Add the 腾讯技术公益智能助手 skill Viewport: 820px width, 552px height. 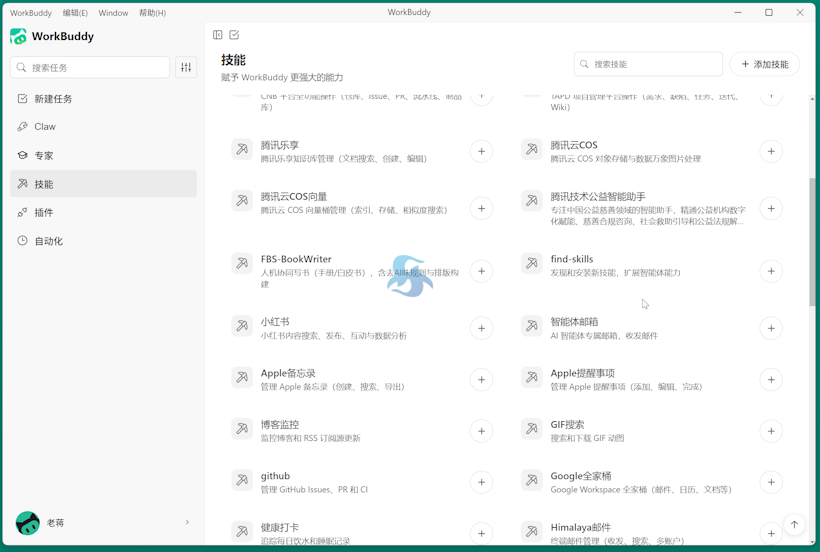click(771, 209)
